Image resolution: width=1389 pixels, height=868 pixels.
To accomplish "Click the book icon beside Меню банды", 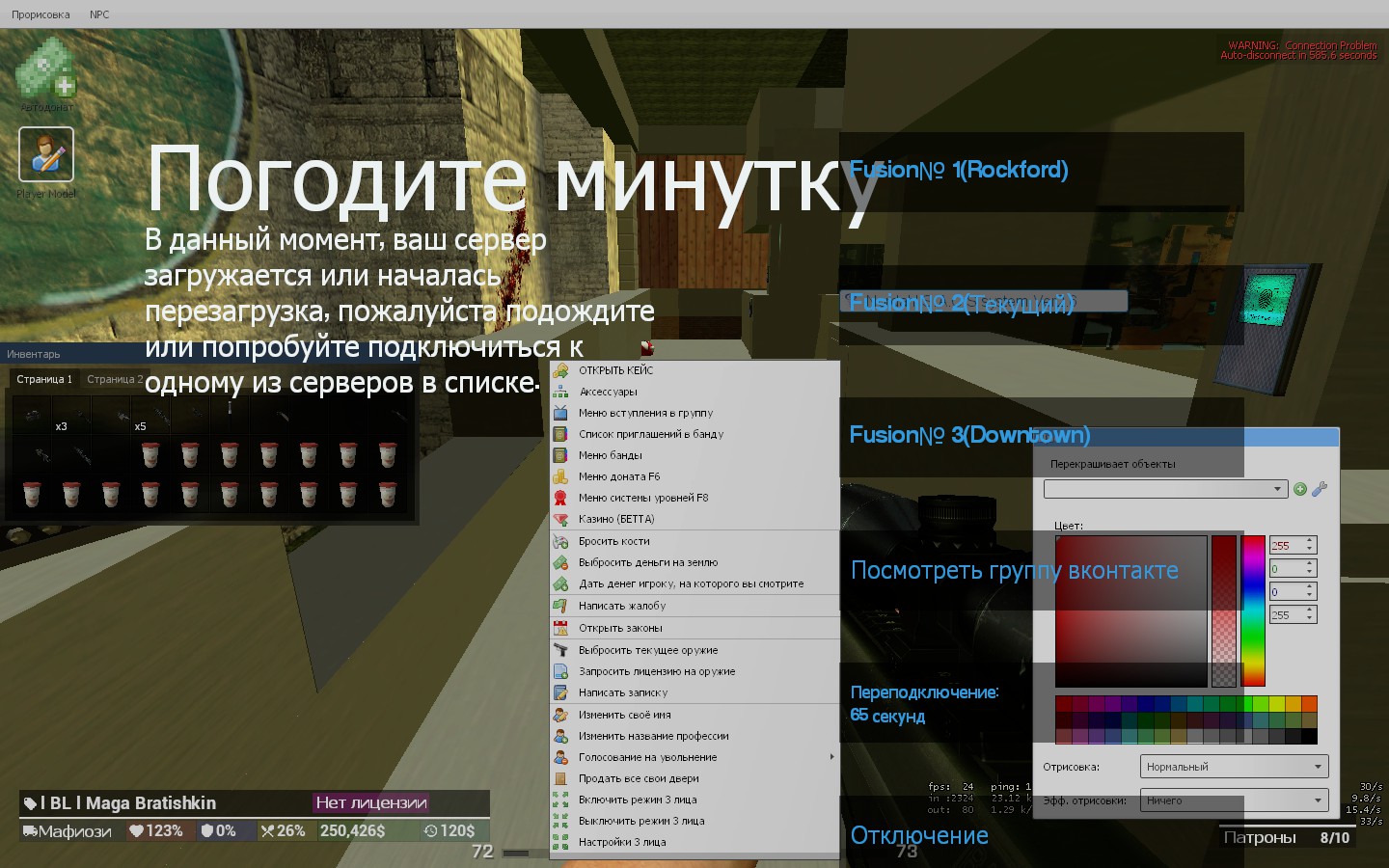I will click(x=560, y=455).
